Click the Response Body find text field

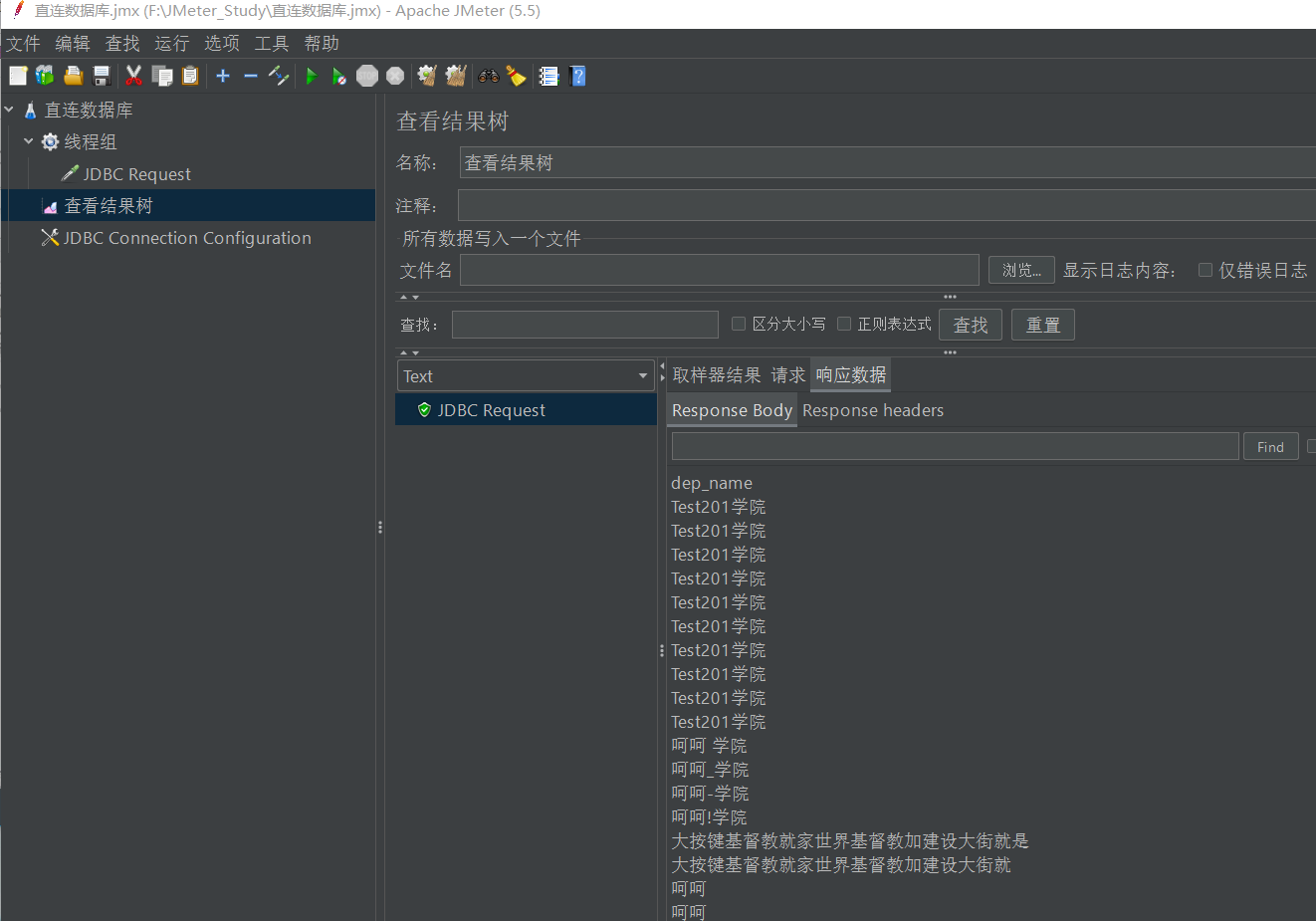(956, 446)
